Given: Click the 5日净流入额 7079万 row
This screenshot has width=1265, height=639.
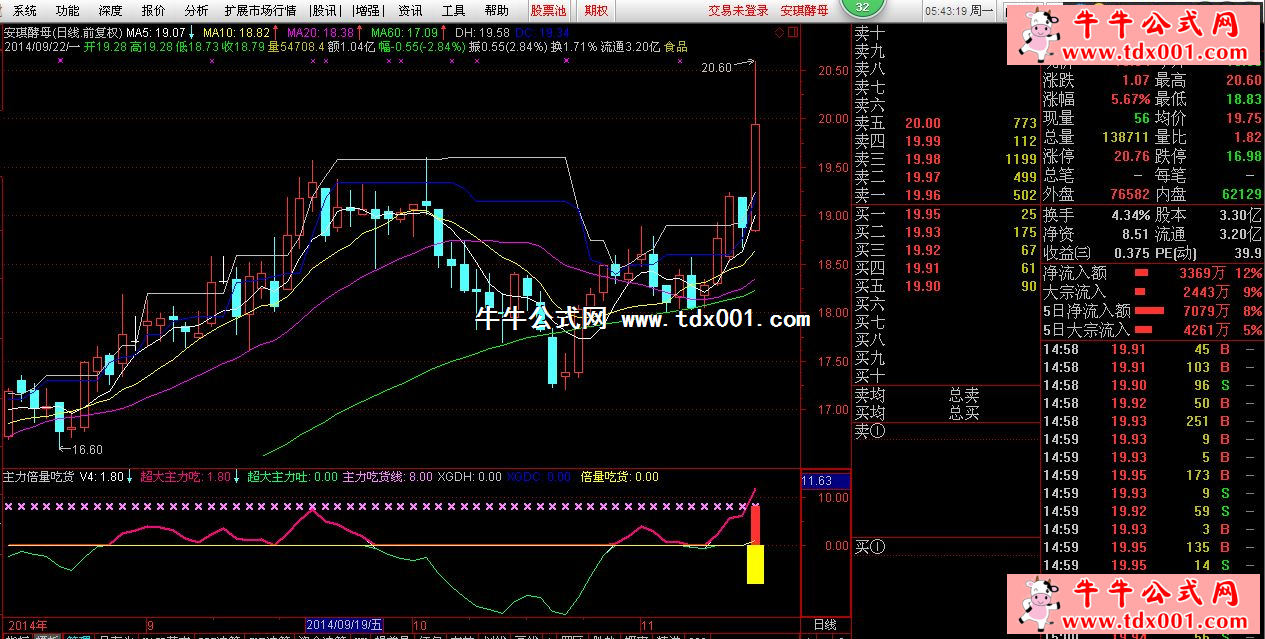Looking at the screenshot, I should (x=1152, y=310).
